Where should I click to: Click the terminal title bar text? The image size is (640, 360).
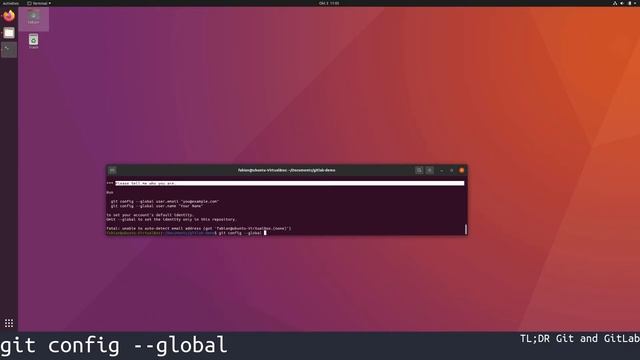click(x=287, y=170)
